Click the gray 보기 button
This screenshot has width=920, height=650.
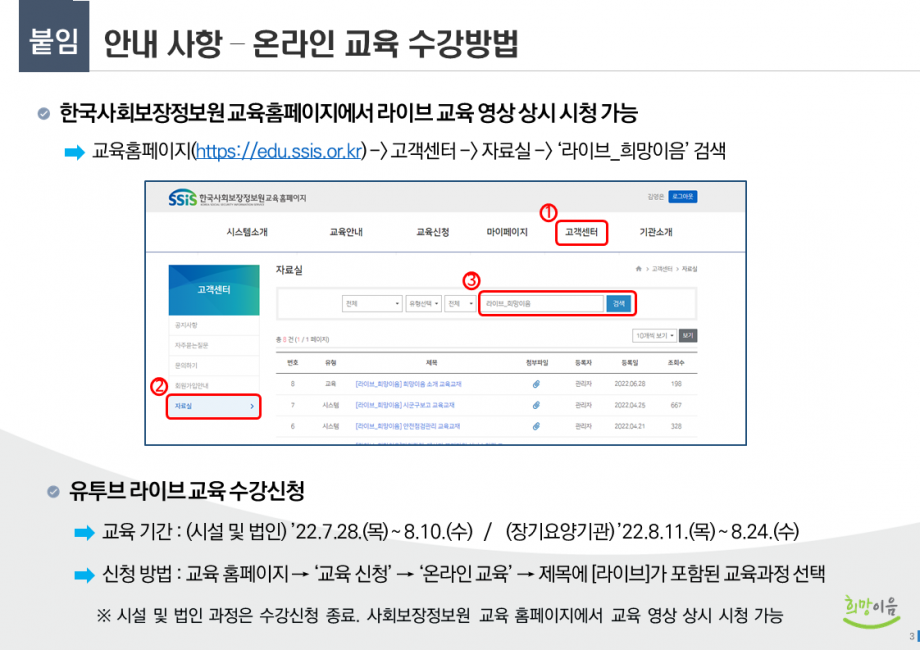click(688, 336)
